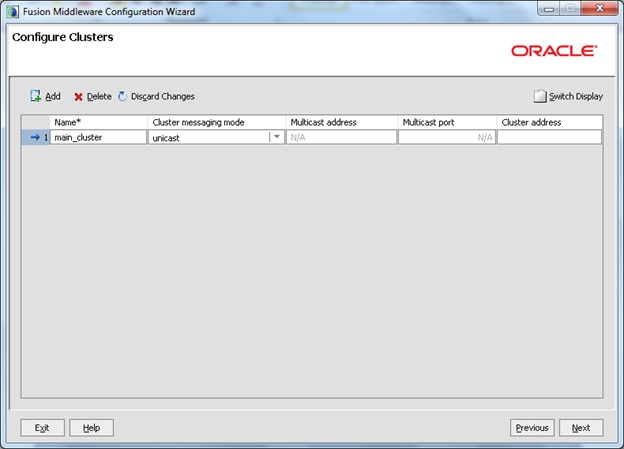Select the row 1 arrow indicator

coord(35,137)
